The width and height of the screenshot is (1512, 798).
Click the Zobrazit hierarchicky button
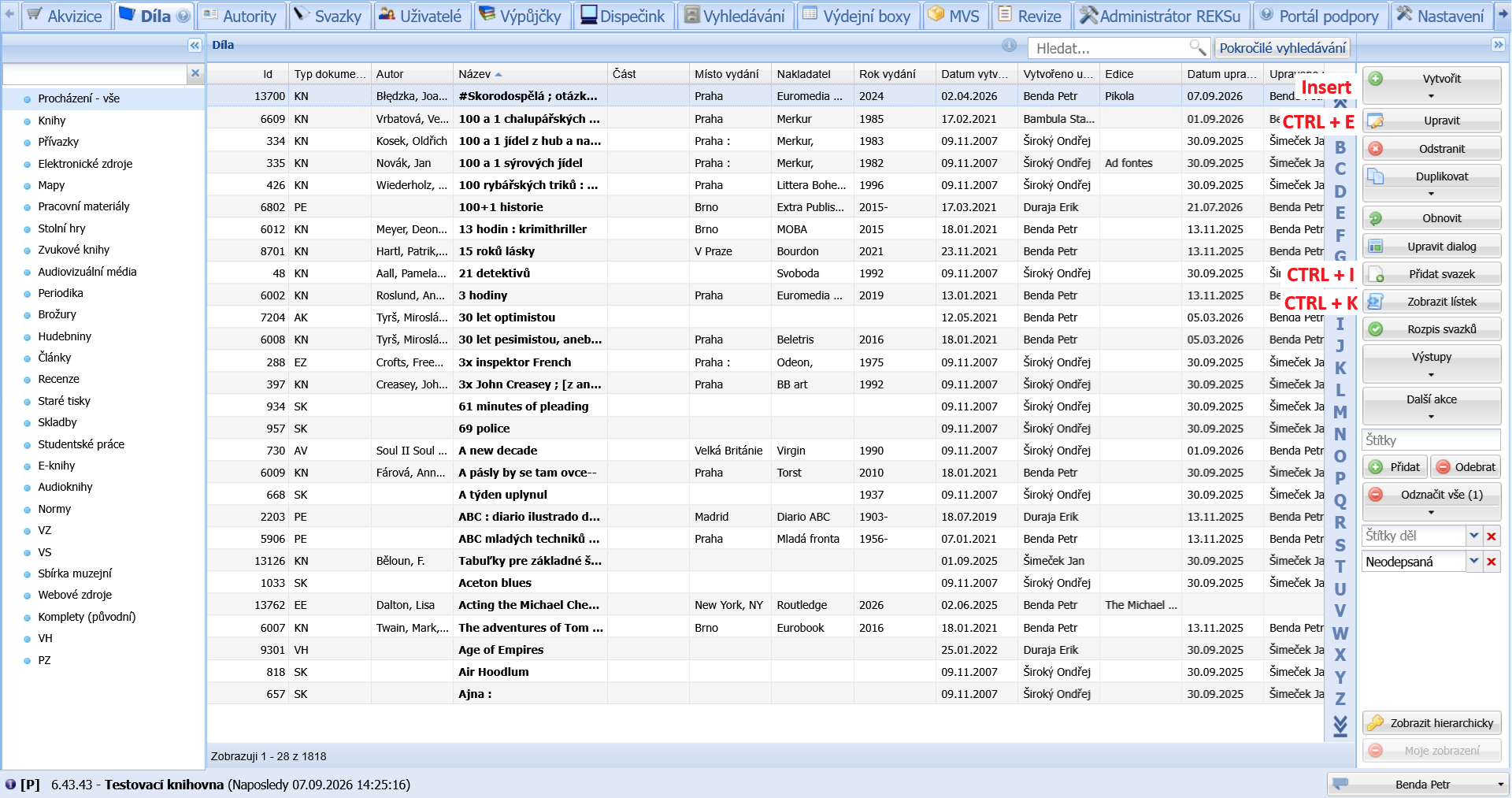(x=1432, y=723)
